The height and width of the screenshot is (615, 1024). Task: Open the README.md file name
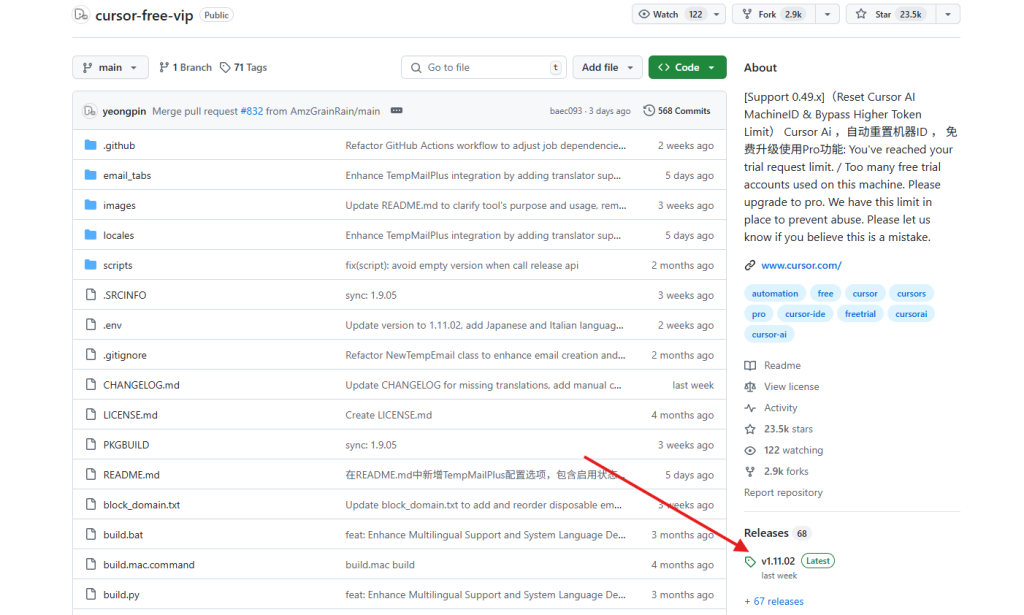[x=131, y=475]
